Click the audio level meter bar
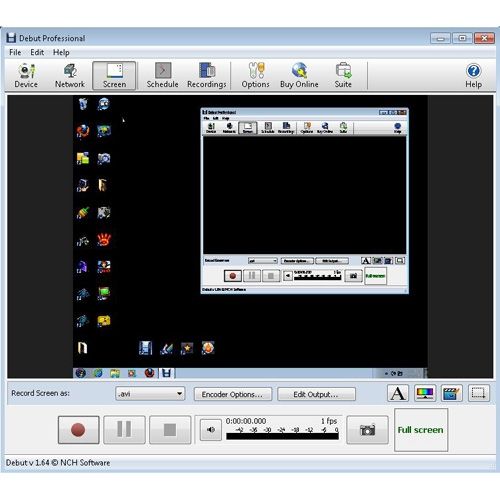500x500 pixels. tap(282, 436)
